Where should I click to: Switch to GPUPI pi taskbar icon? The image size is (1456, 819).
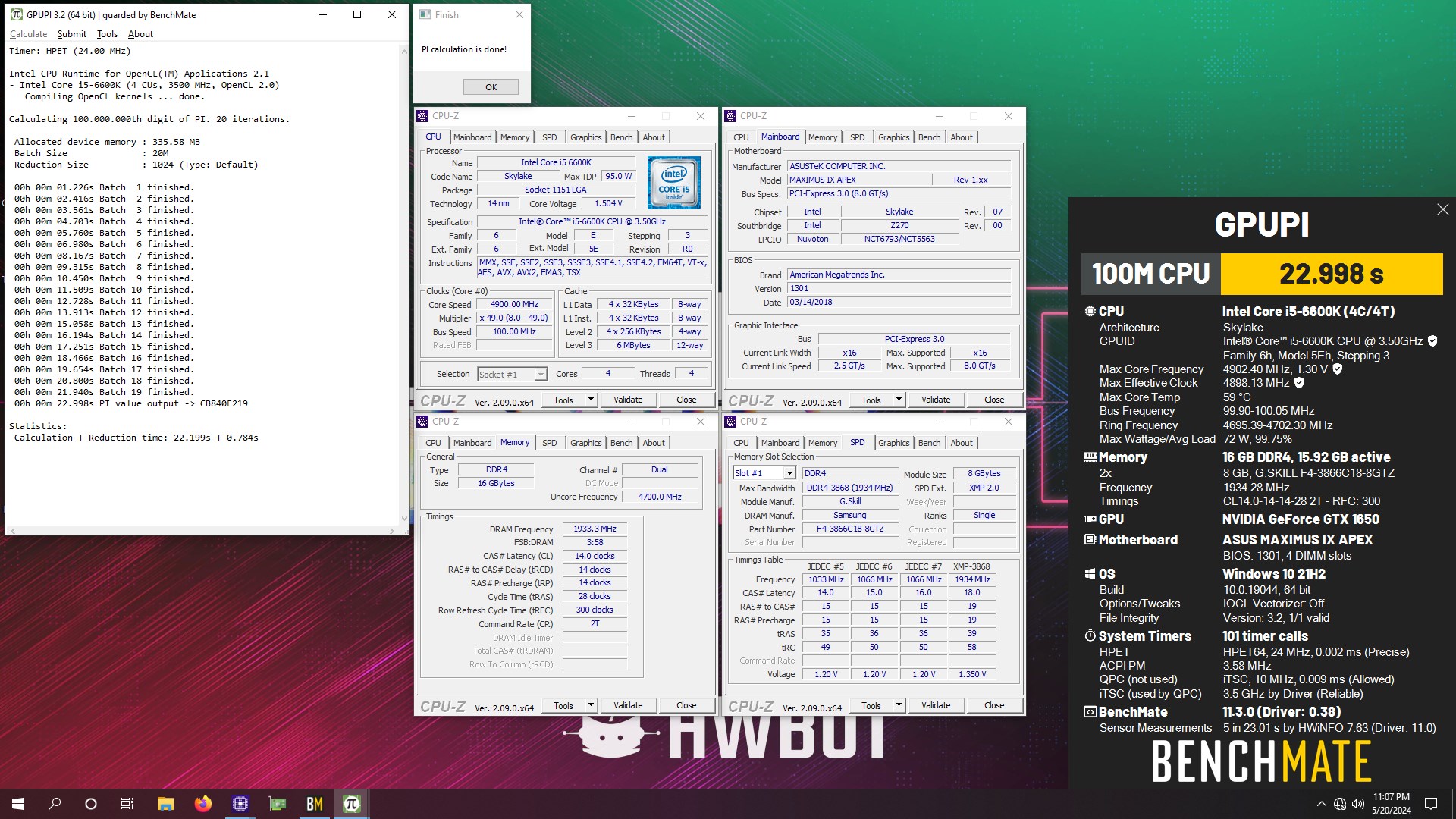click(x=352, y=804)
